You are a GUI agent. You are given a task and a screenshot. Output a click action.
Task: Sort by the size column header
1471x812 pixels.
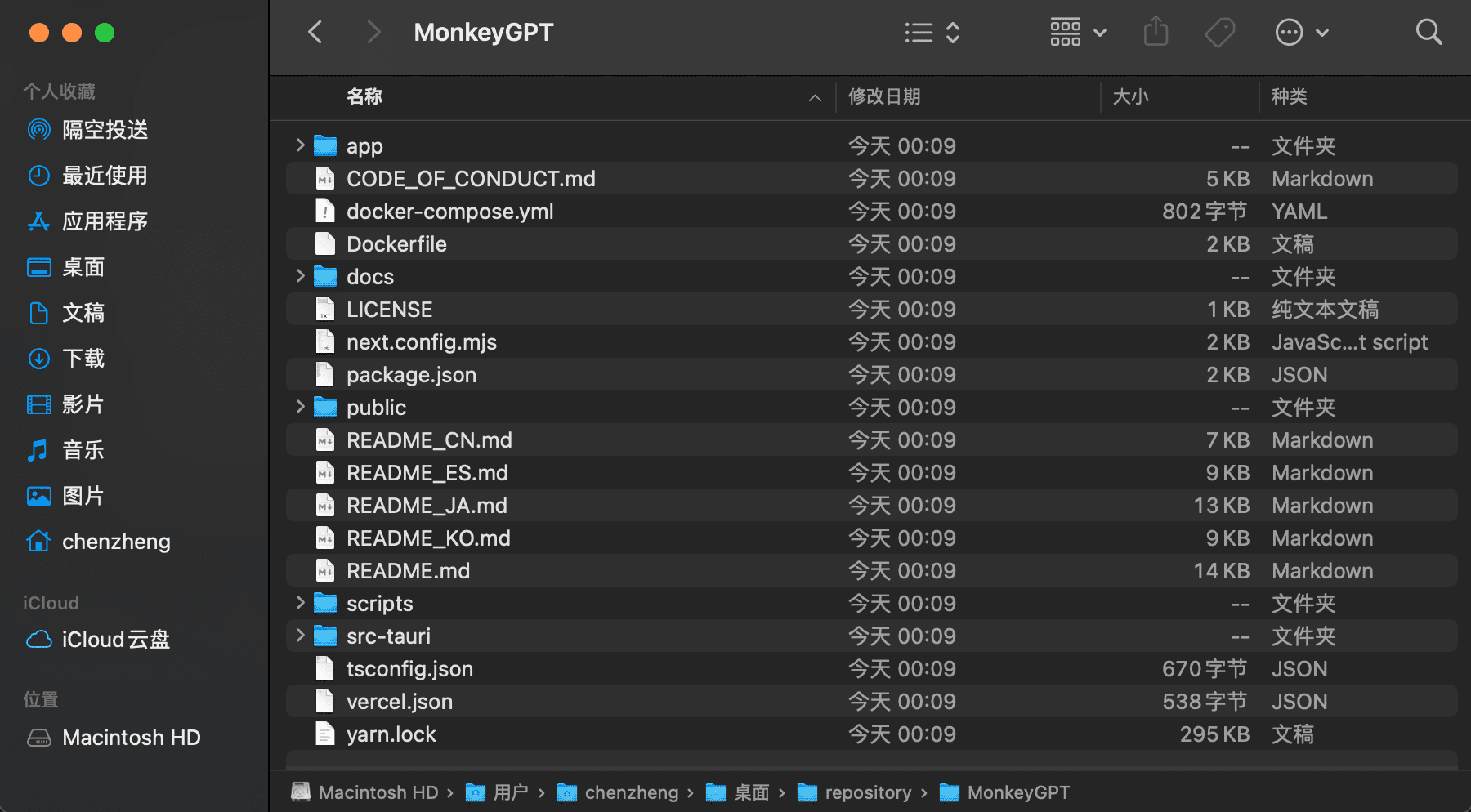coord(1130,96)
